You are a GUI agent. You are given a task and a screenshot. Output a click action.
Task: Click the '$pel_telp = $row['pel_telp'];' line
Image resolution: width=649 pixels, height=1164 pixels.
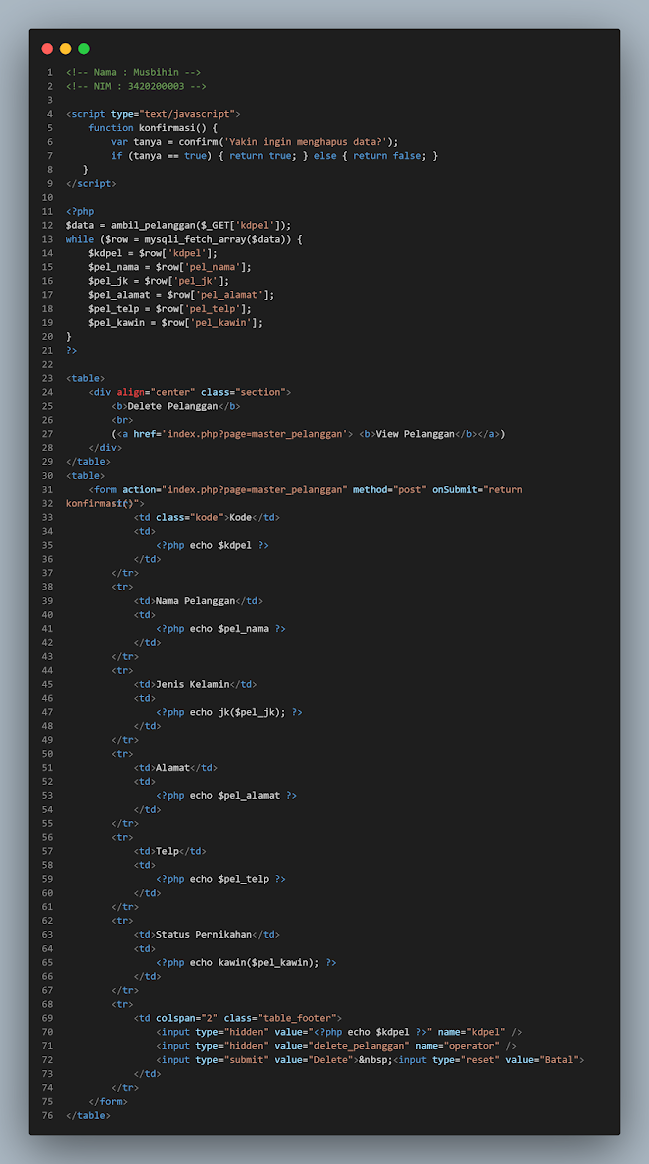coord(170,309)
